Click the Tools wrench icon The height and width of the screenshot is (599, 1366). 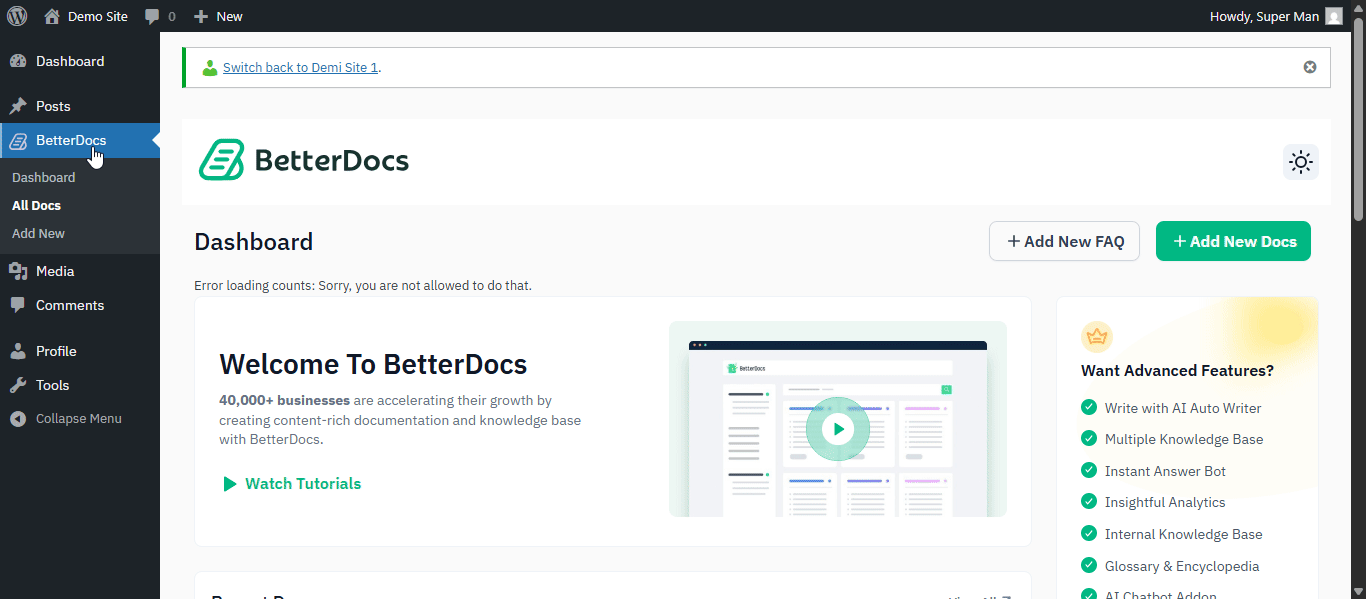18,385
